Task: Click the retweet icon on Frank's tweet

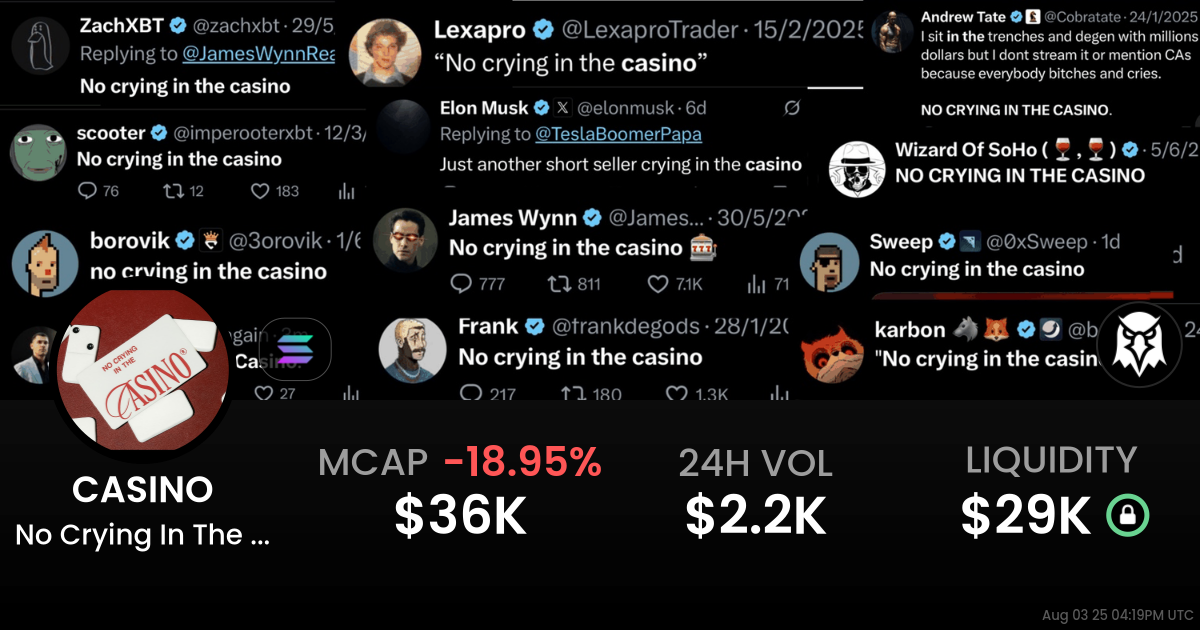Action: tap(573, 394)
